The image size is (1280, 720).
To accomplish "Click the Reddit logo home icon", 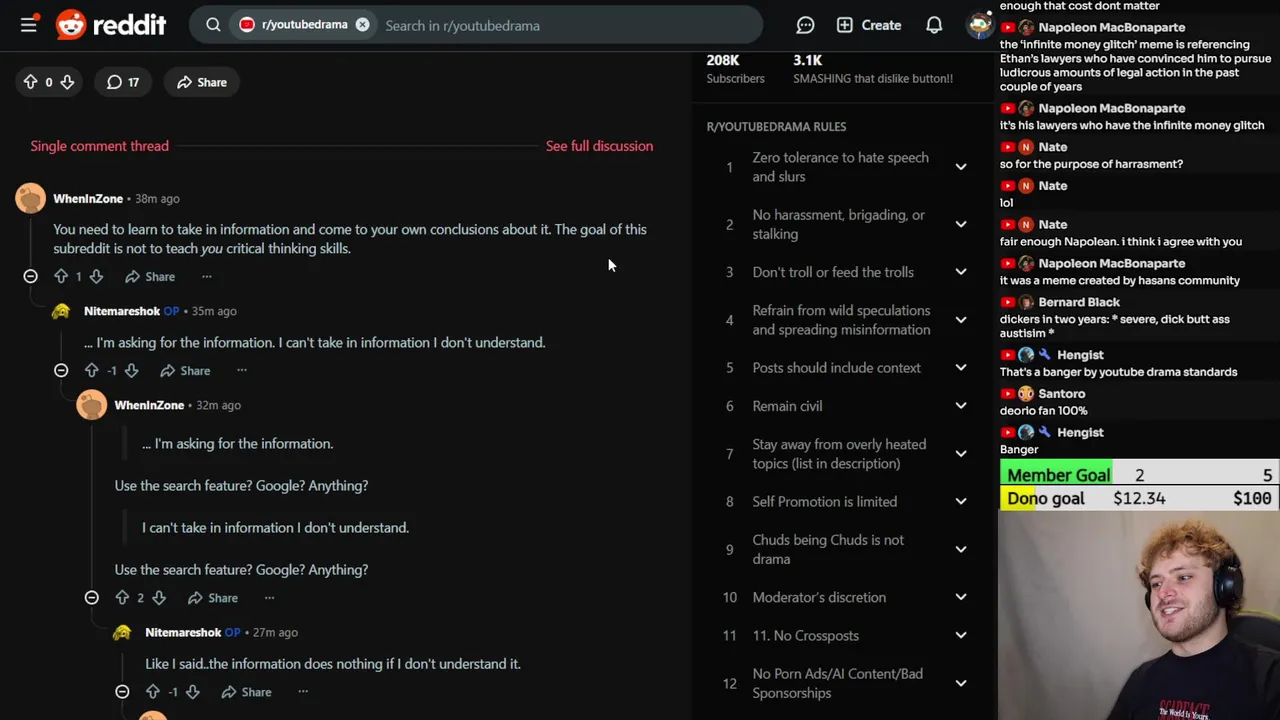I will 71,25.
